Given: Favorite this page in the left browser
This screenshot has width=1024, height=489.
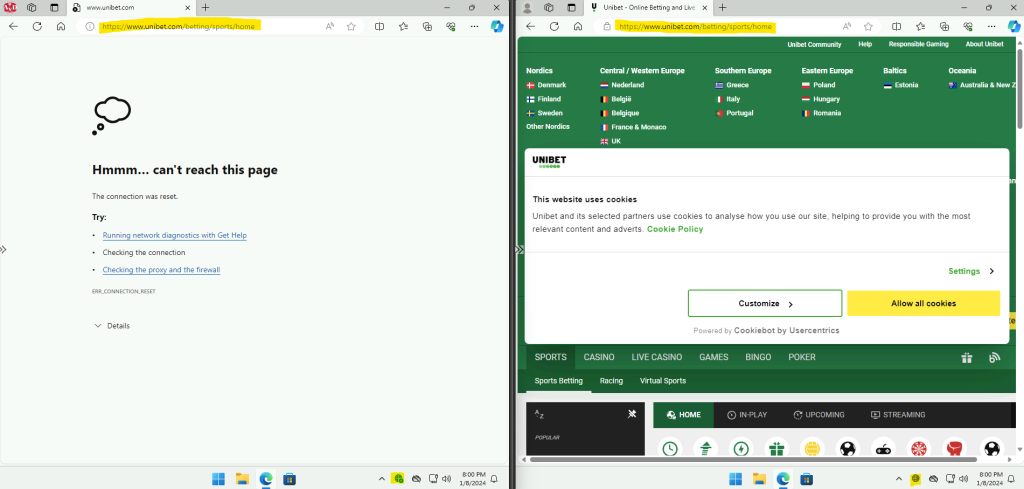Looking at the screenshot, I should tap(351, 27).
